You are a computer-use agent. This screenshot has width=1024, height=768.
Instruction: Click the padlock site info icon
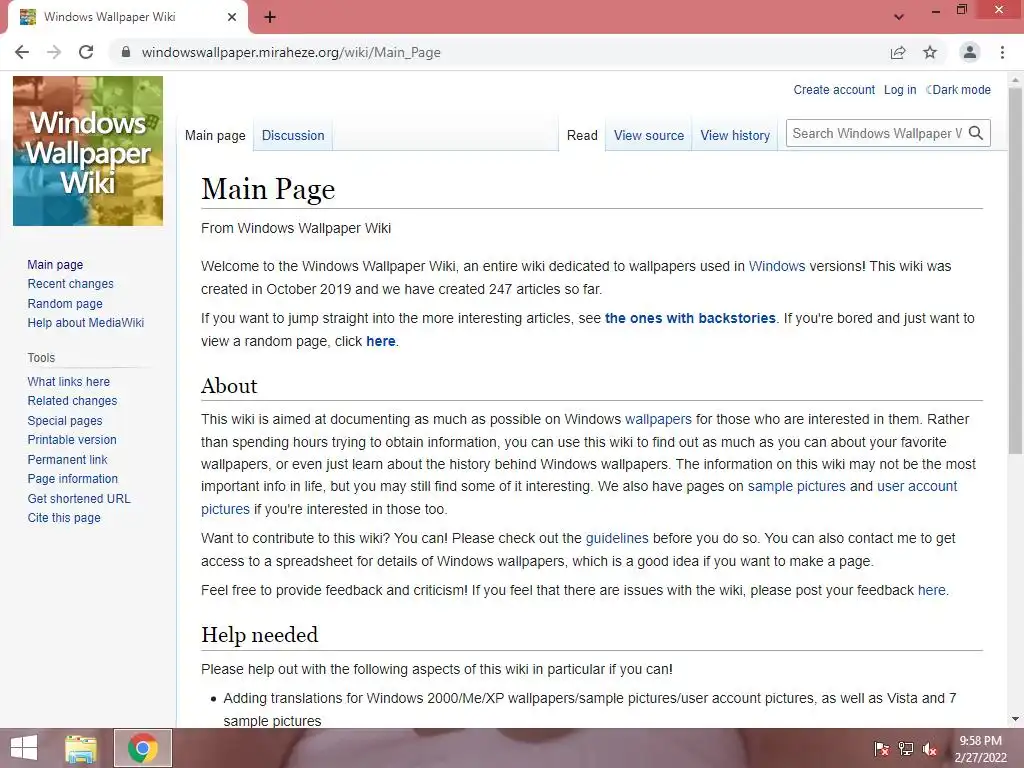coord(126,52)
